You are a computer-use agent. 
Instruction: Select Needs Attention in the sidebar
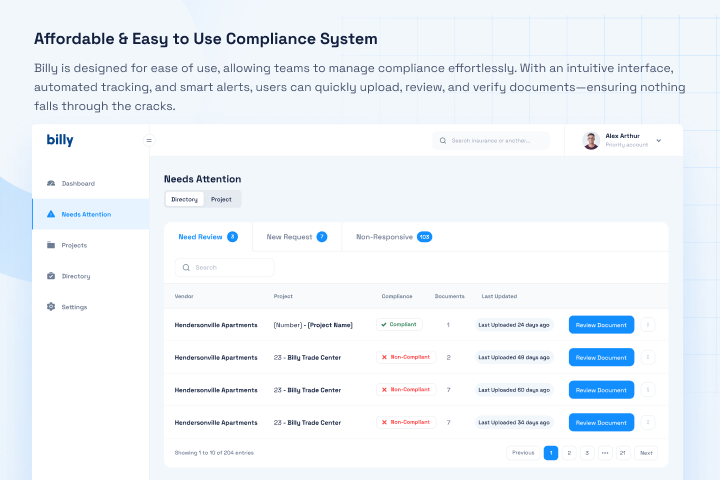pos(90,214)
